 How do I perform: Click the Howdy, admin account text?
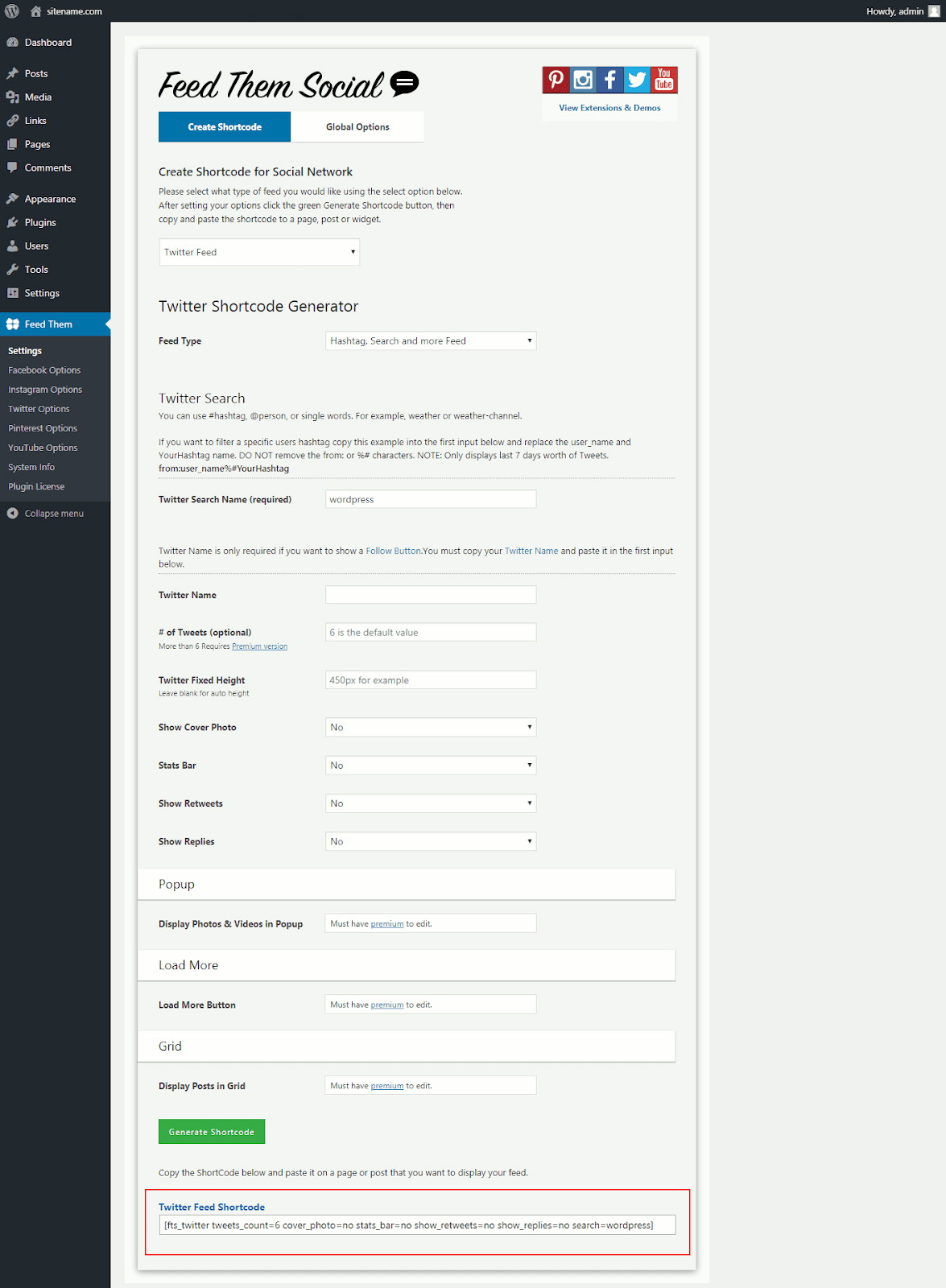[x=894, y=11]
